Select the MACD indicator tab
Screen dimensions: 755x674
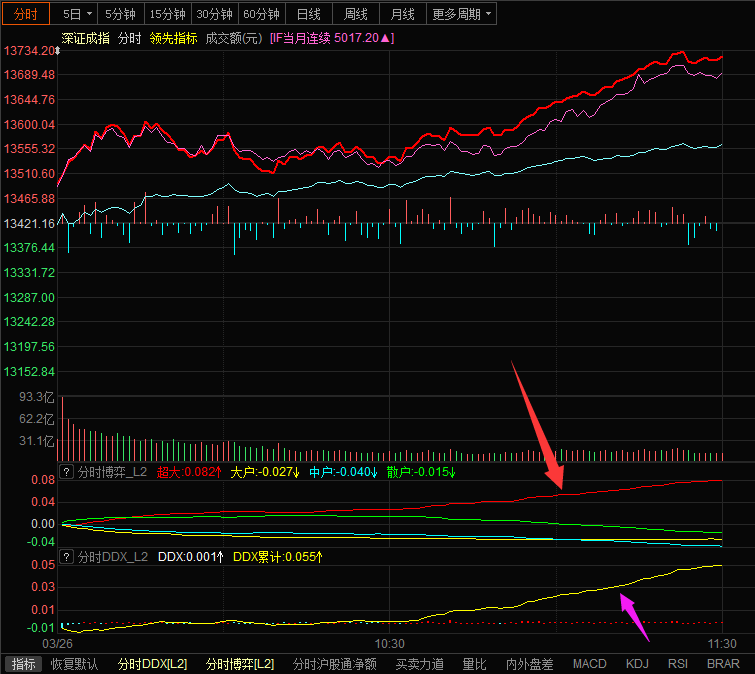pos(589,664)
